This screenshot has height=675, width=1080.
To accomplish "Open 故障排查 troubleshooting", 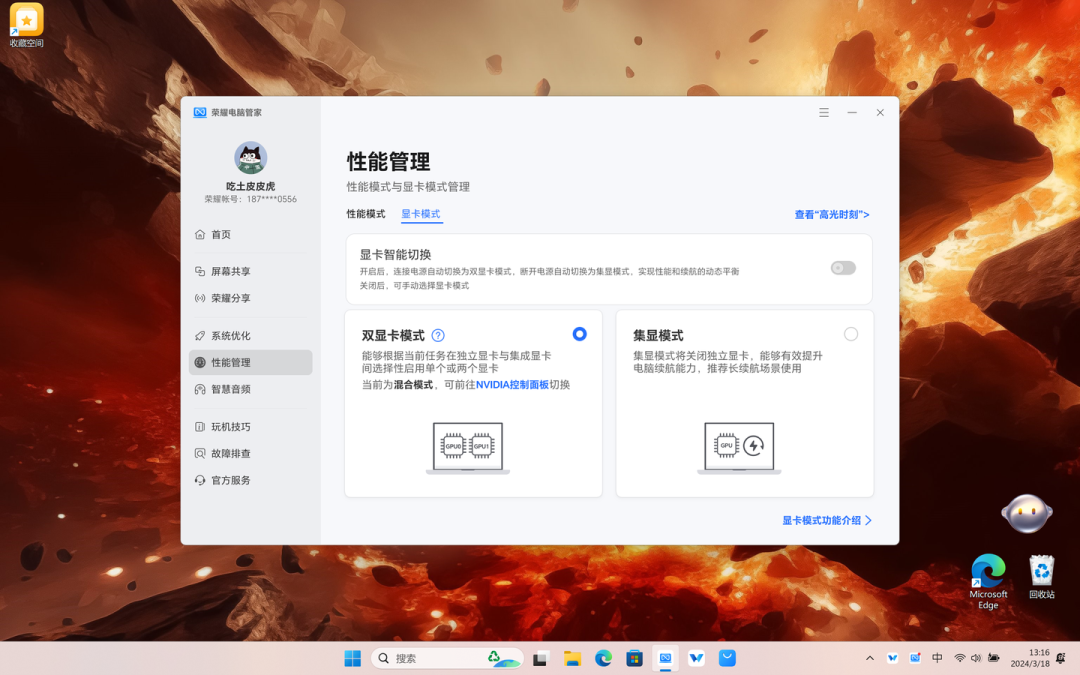I will tap(250, 454).
